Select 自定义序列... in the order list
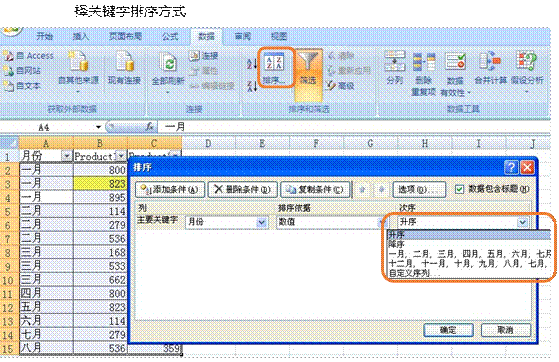 (470, 273)
